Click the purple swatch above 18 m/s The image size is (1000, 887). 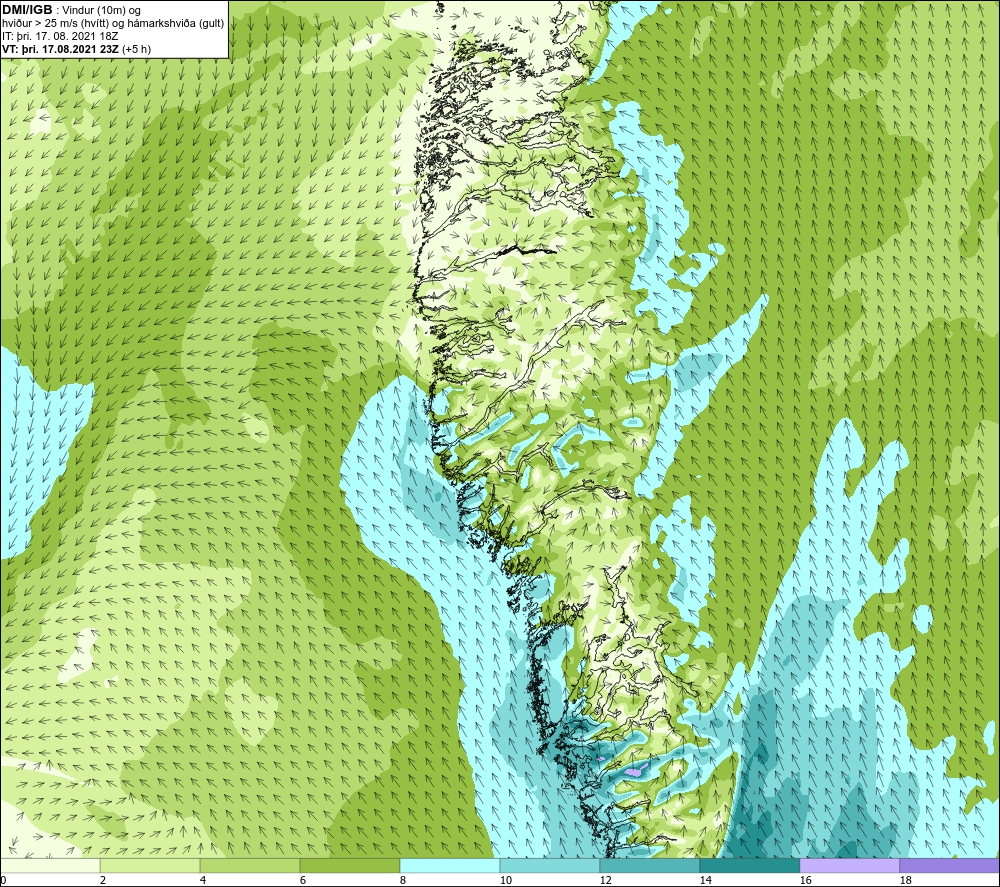click(949, 866)
